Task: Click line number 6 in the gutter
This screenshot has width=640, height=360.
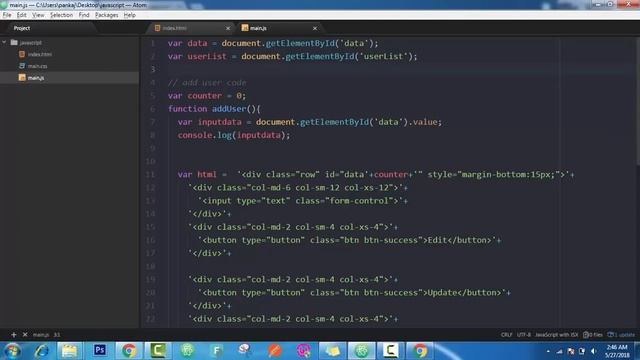Action: (153, 109)
